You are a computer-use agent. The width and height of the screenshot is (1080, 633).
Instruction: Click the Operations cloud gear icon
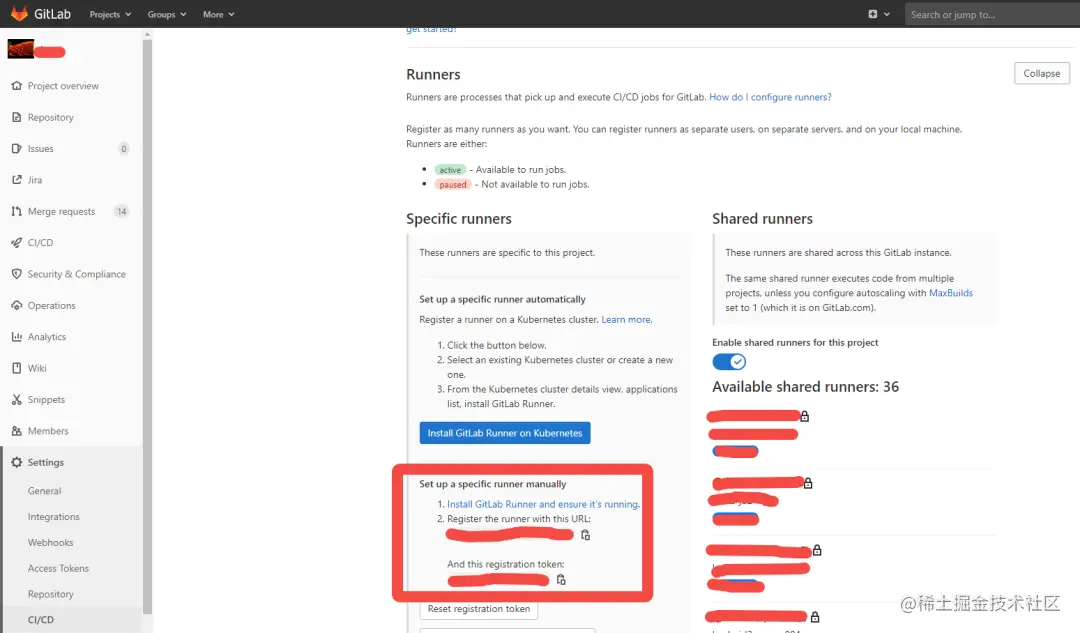pos(17,305)
